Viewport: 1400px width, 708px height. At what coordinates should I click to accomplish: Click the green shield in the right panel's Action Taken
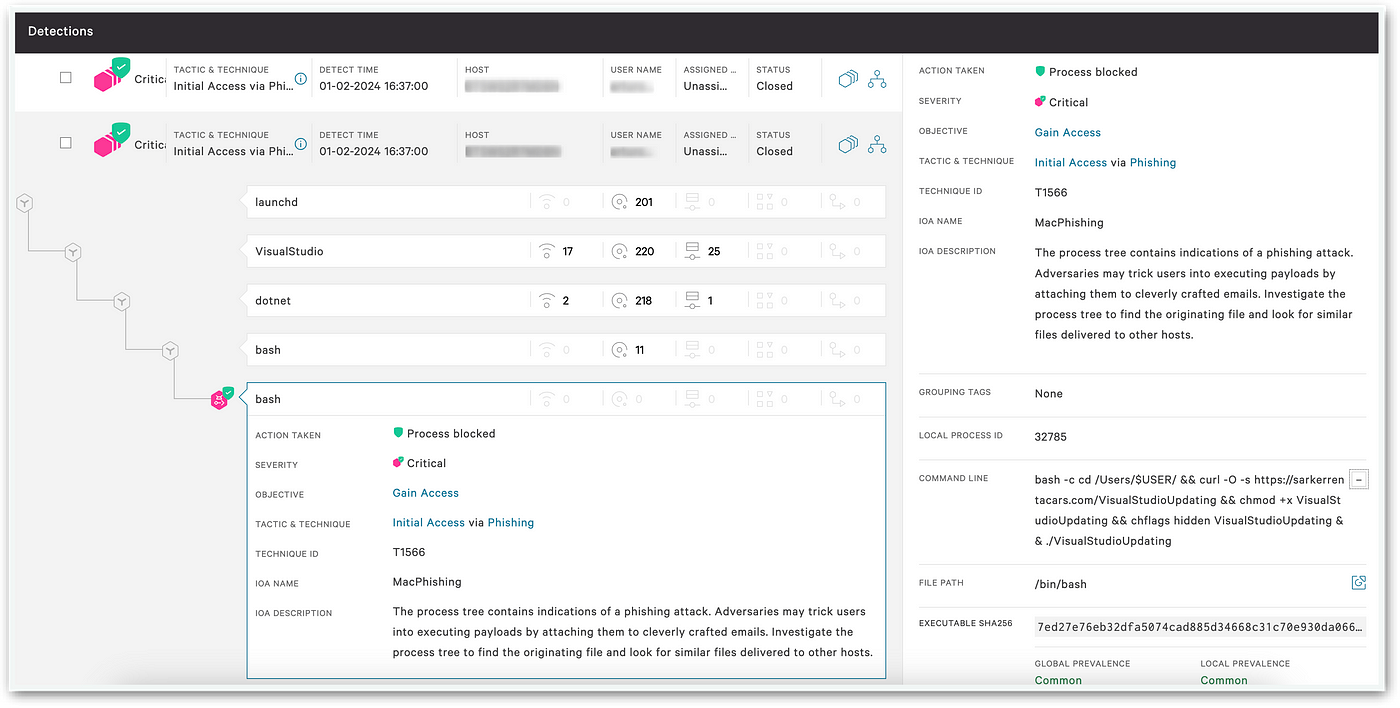click(x=1040, y=72)
